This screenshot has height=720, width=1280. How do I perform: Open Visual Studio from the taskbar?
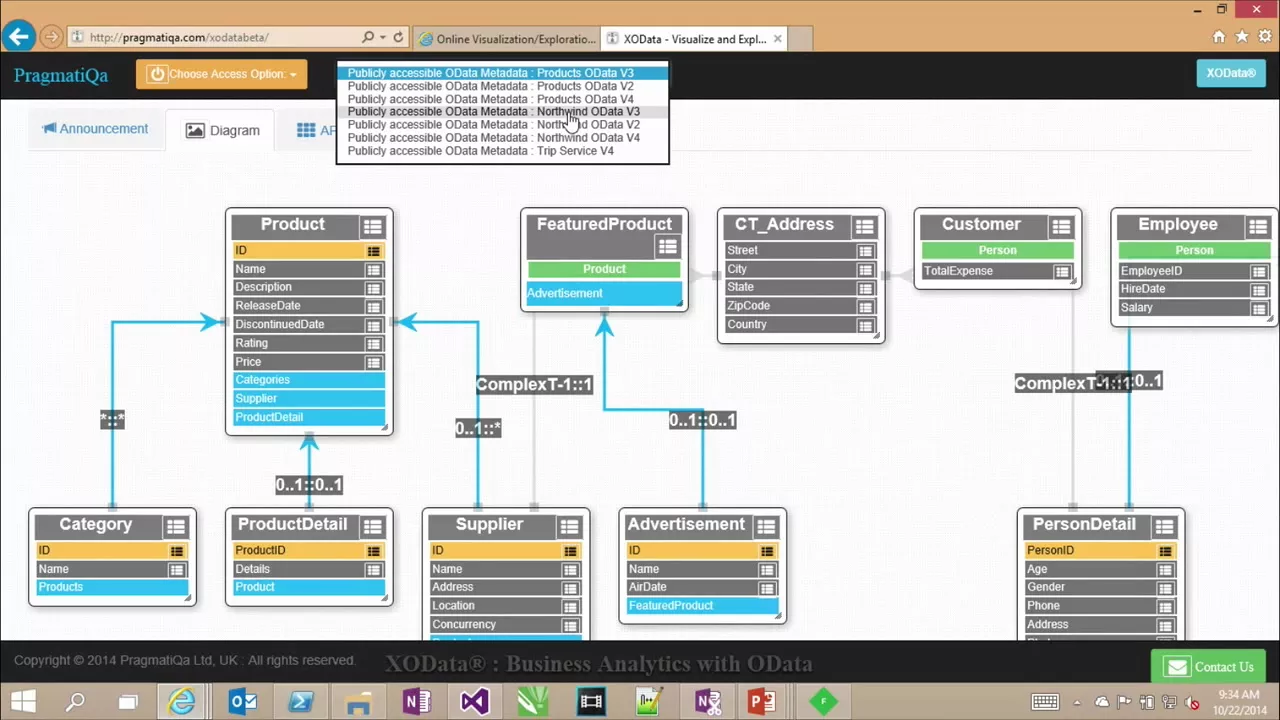(475, 701)
